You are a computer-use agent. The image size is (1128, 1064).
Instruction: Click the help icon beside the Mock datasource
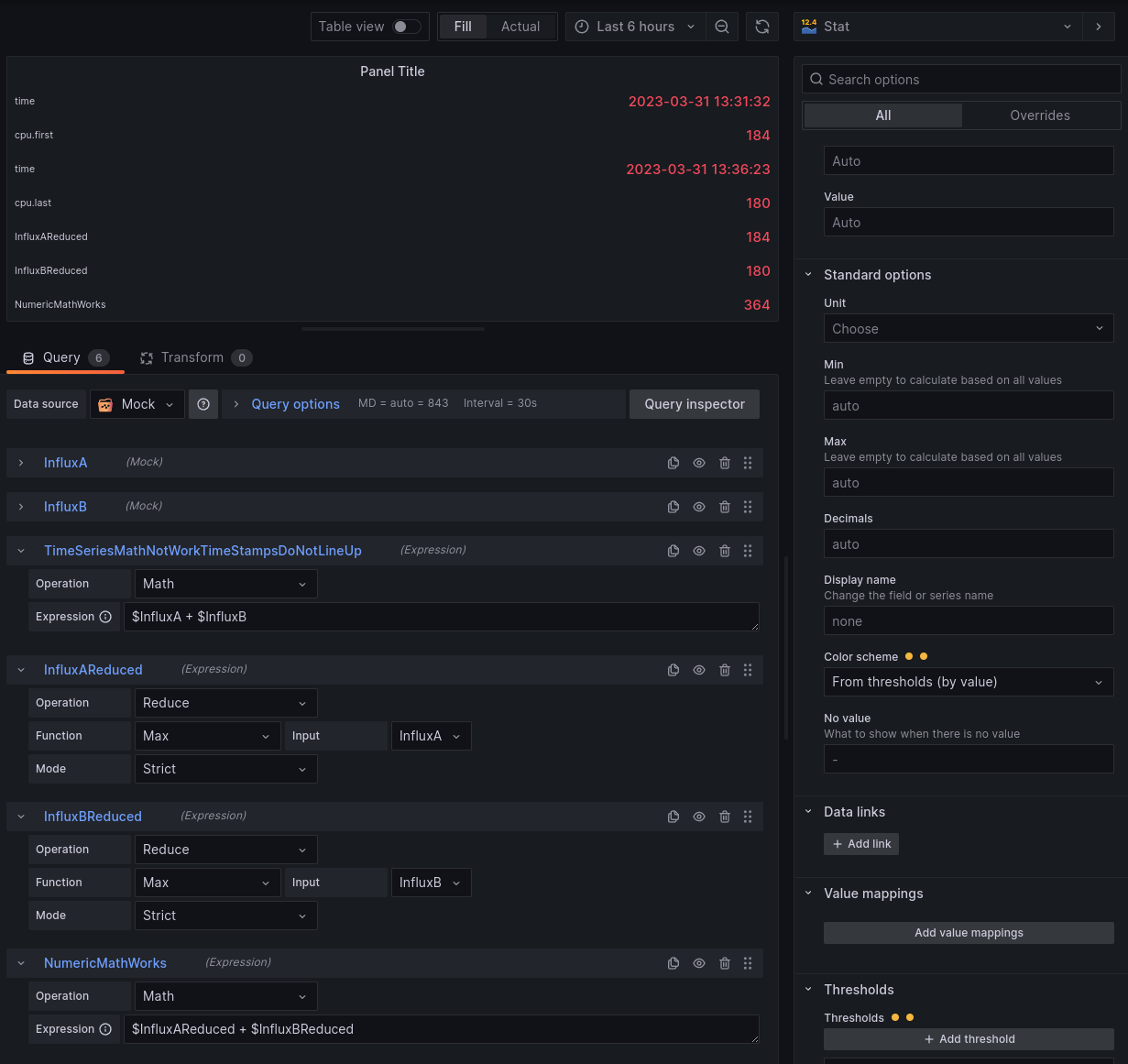click(203, 404)
